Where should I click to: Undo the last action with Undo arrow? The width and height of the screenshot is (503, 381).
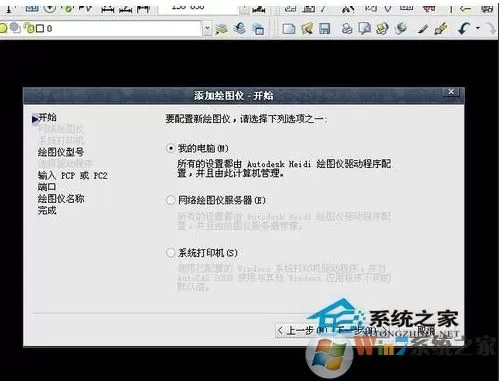(x=464, y=29)
